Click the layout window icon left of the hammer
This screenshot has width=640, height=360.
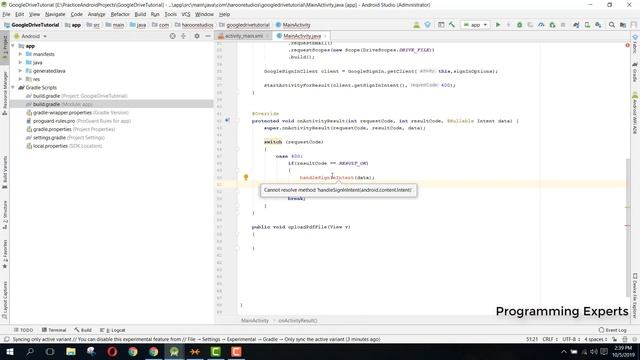pos(441,25)
